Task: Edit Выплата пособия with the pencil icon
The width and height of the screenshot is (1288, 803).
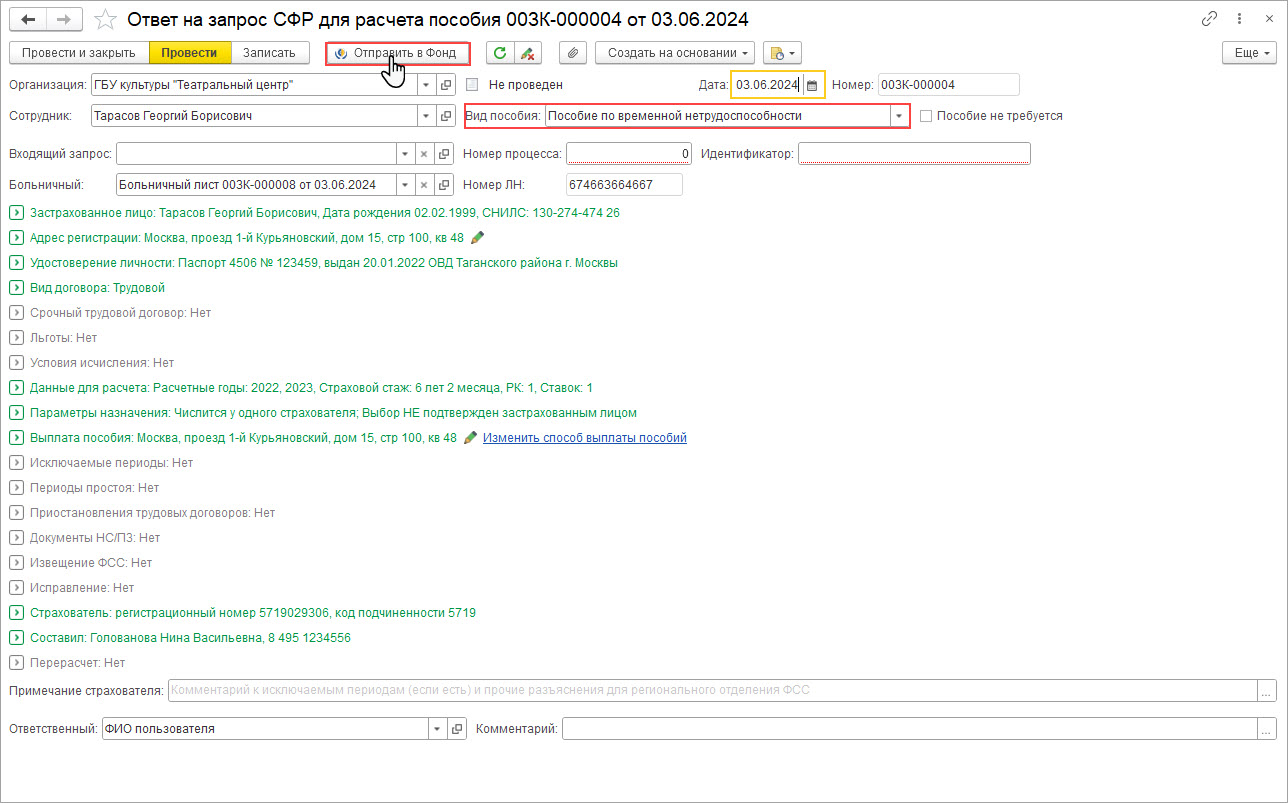Action: pyautogui.click(x=471, y=438)
